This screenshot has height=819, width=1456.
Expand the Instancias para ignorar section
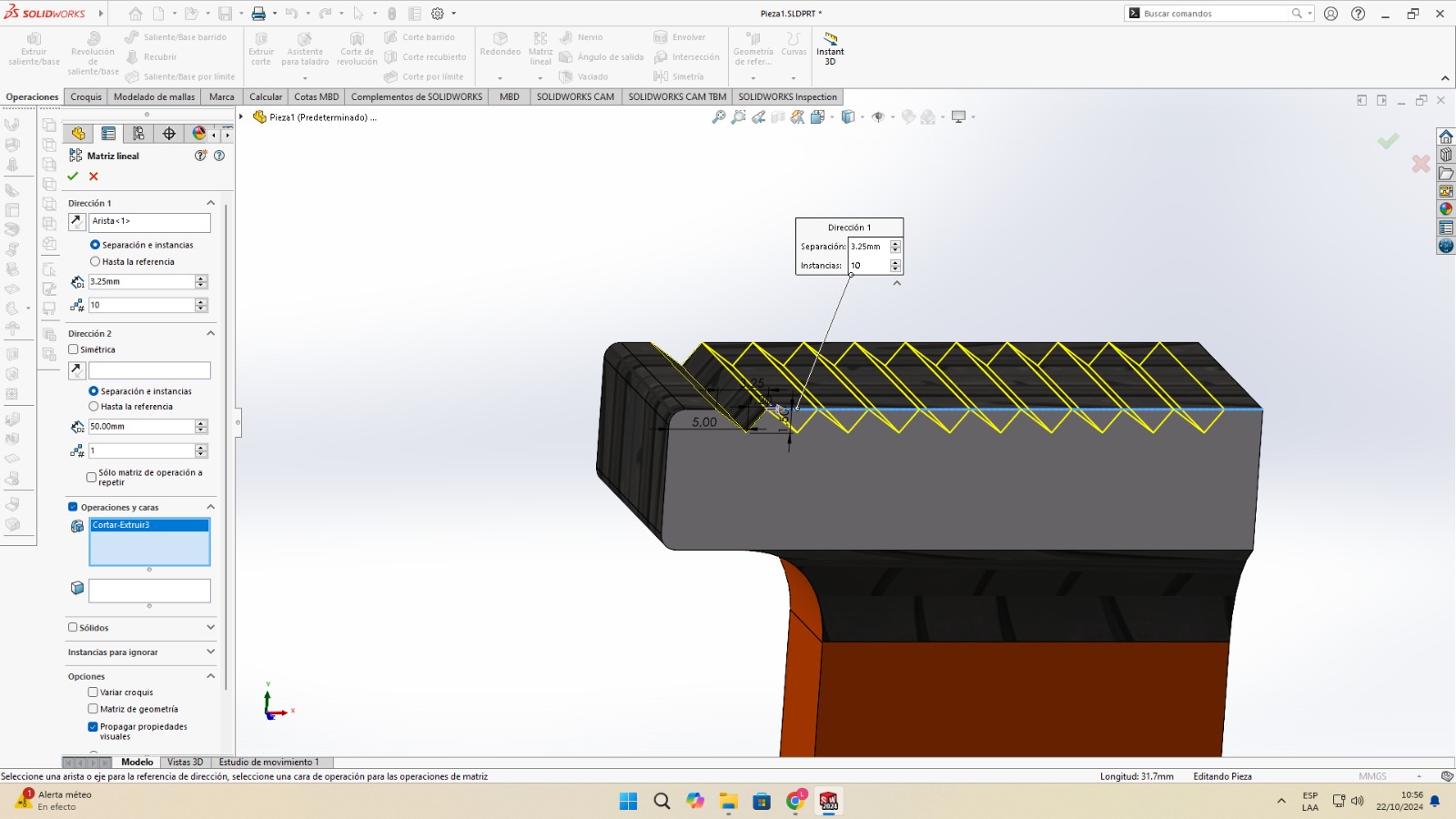point(210,652)
